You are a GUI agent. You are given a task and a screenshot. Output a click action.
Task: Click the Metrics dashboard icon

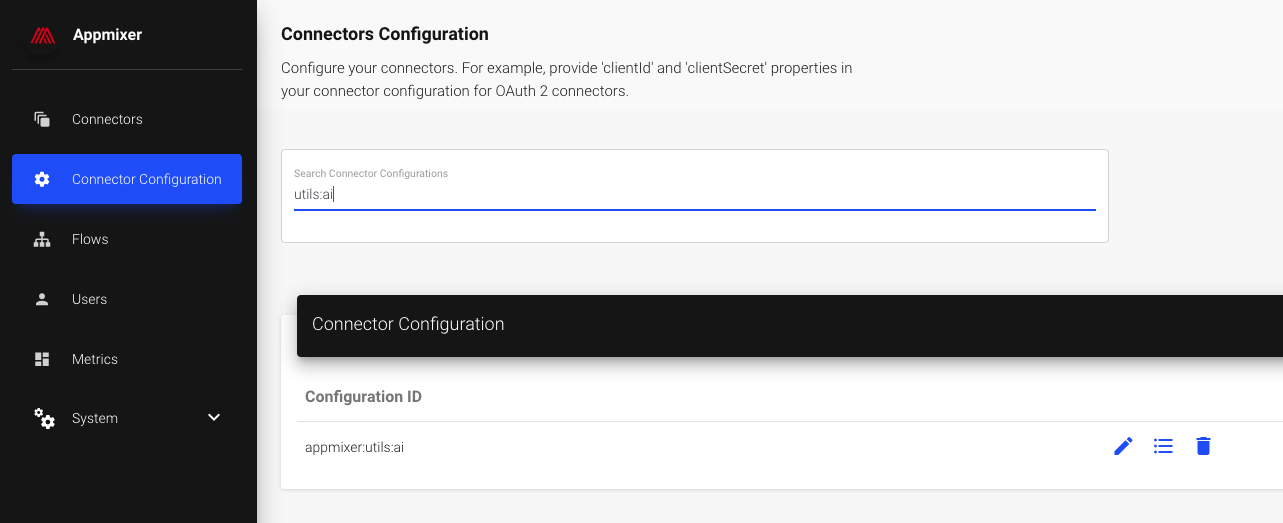pyautogui.click(x=42, y=359)
